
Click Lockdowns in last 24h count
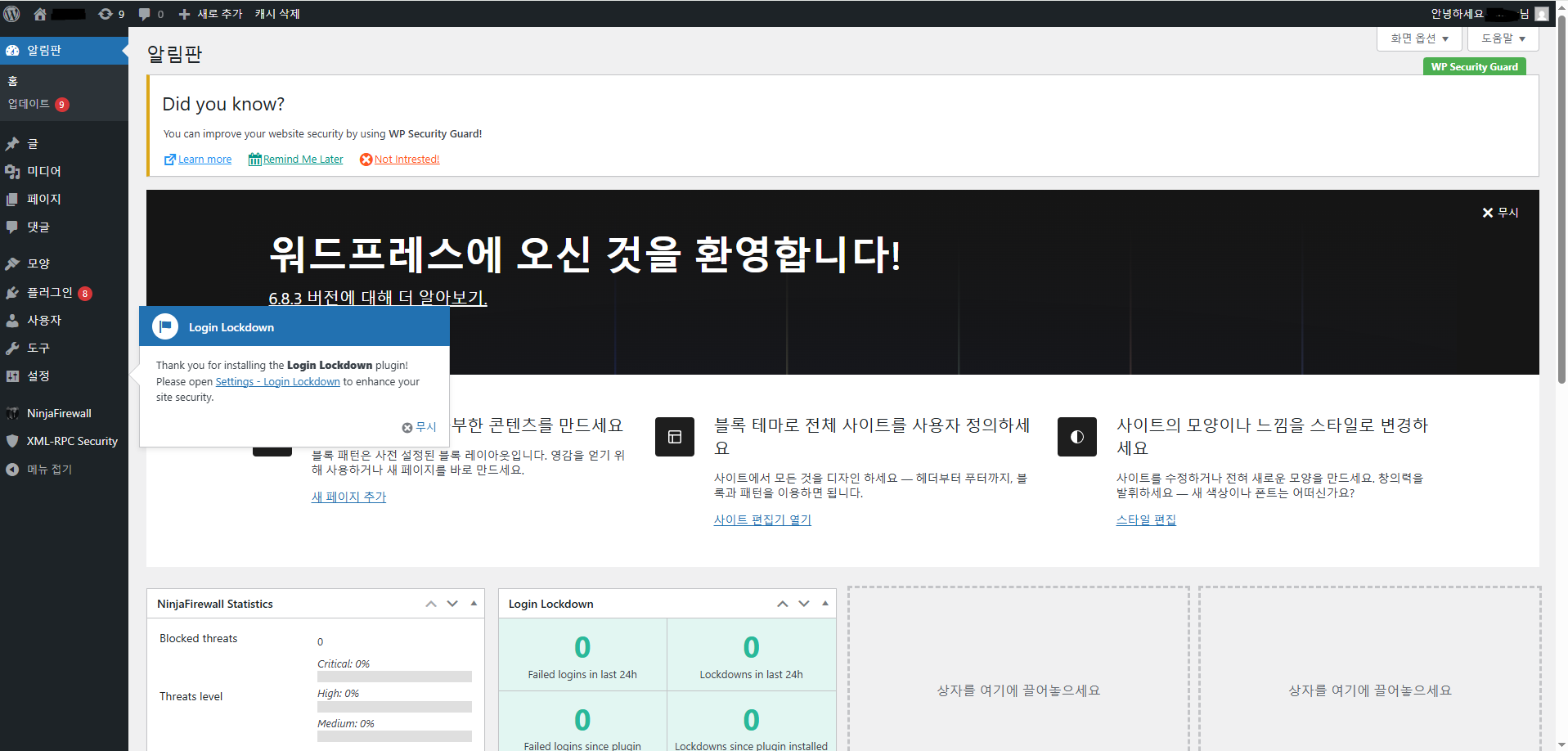coord(751,647)
